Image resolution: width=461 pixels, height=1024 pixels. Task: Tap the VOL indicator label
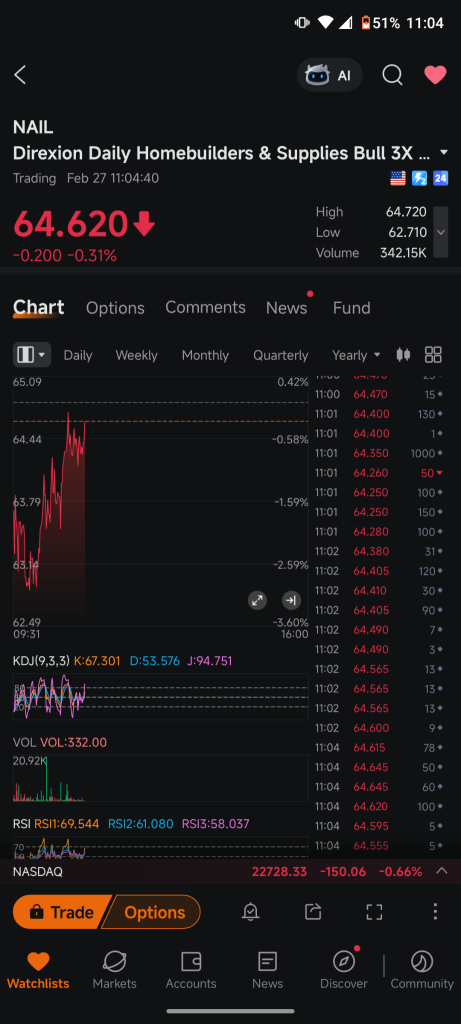[x=24, y=743]
